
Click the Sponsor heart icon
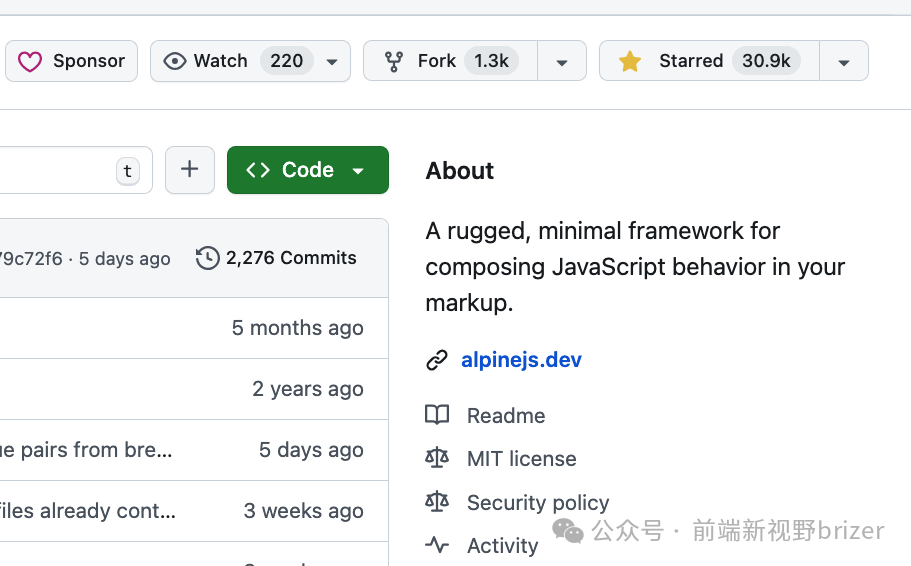(x=31, y=61)
